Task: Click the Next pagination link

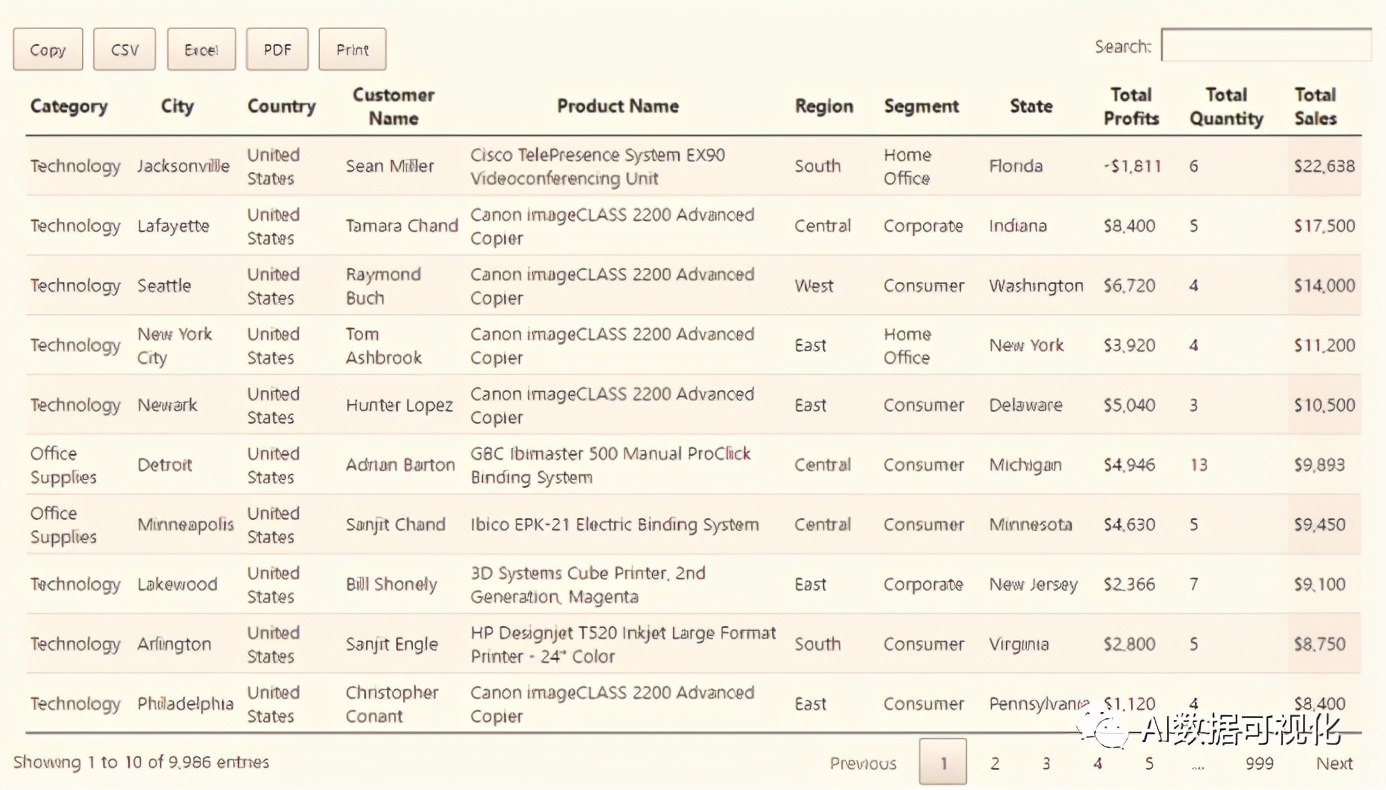Action: click(x=1334, y=764)
